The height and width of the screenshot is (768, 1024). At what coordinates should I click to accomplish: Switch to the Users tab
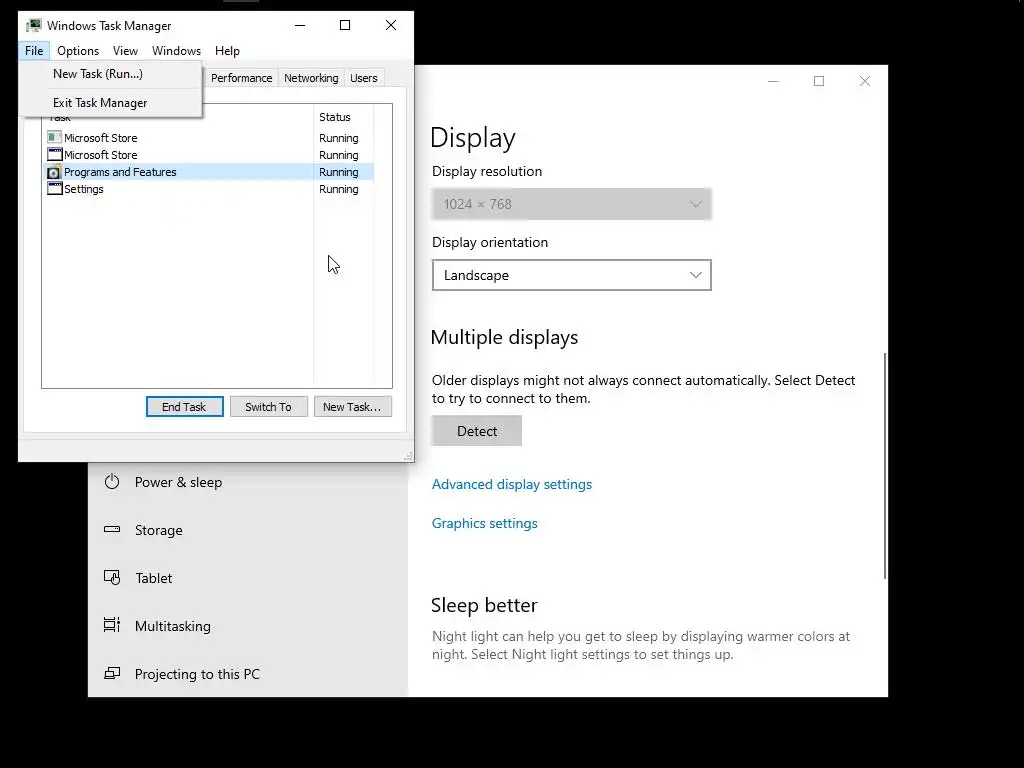(364, 78)
